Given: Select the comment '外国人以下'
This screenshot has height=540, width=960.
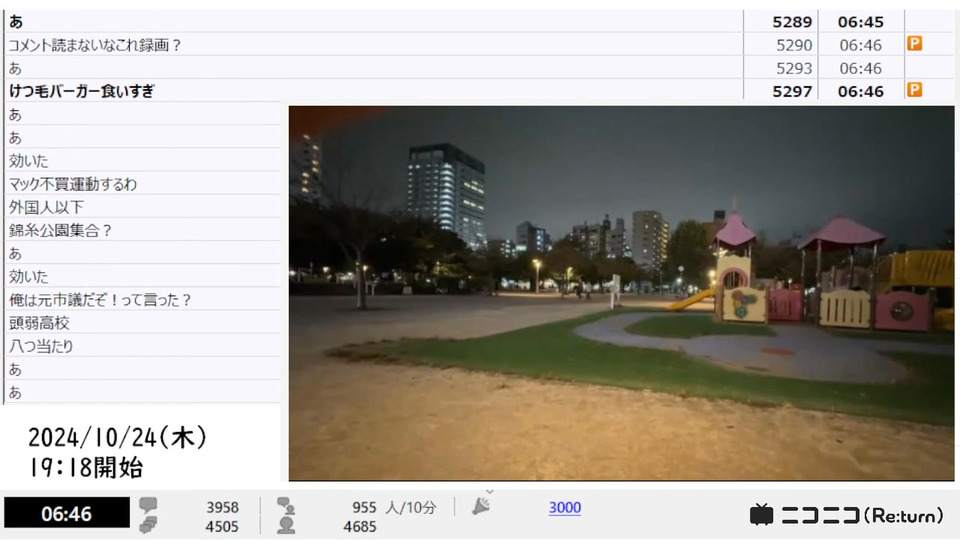Looking at the screenshot, I should click(x=46, y=208).
